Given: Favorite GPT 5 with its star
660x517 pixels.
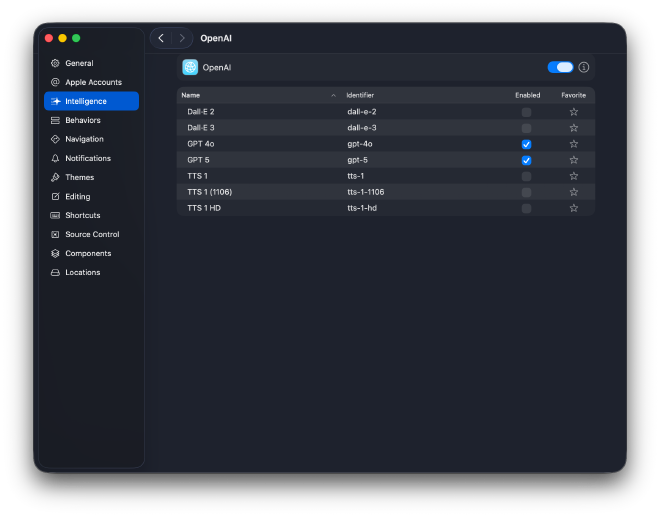Looking at the screenshot, I should [574, 160].
